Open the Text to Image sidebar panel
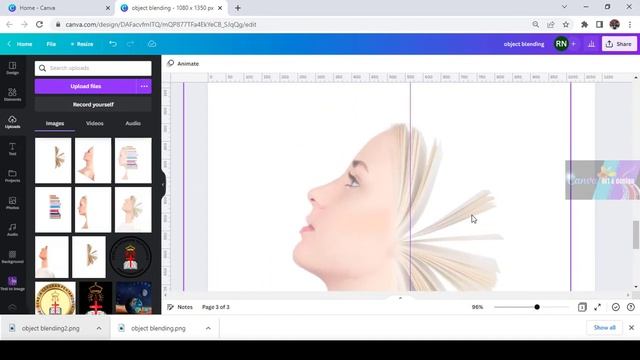 click(12, 284)
